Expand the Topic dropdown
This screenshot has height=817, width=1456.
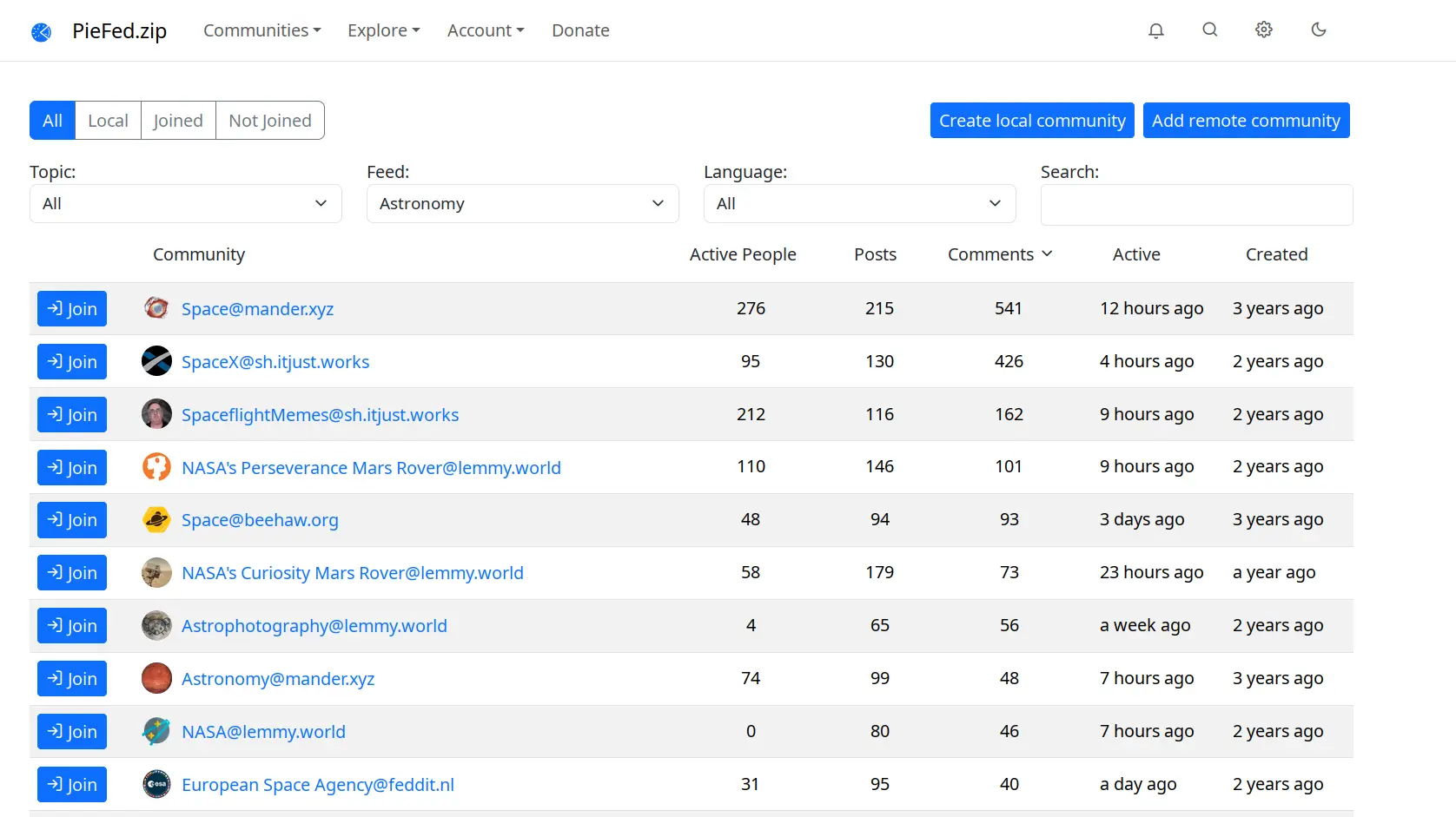click(185, 204)
